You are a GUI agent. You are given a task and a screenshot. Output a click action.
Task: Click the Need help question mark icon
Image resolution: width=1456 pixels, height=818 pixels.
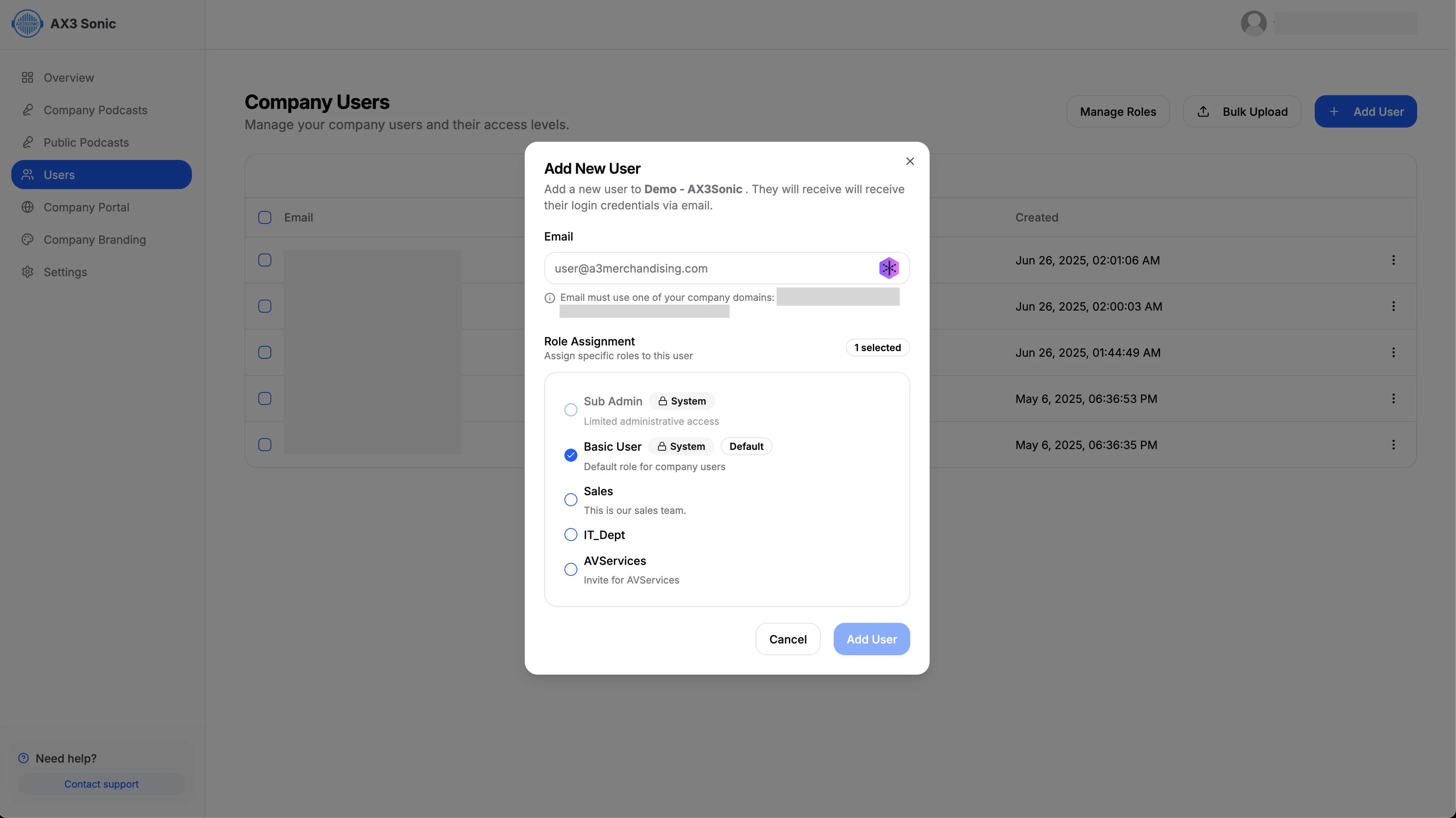point(23,758)
